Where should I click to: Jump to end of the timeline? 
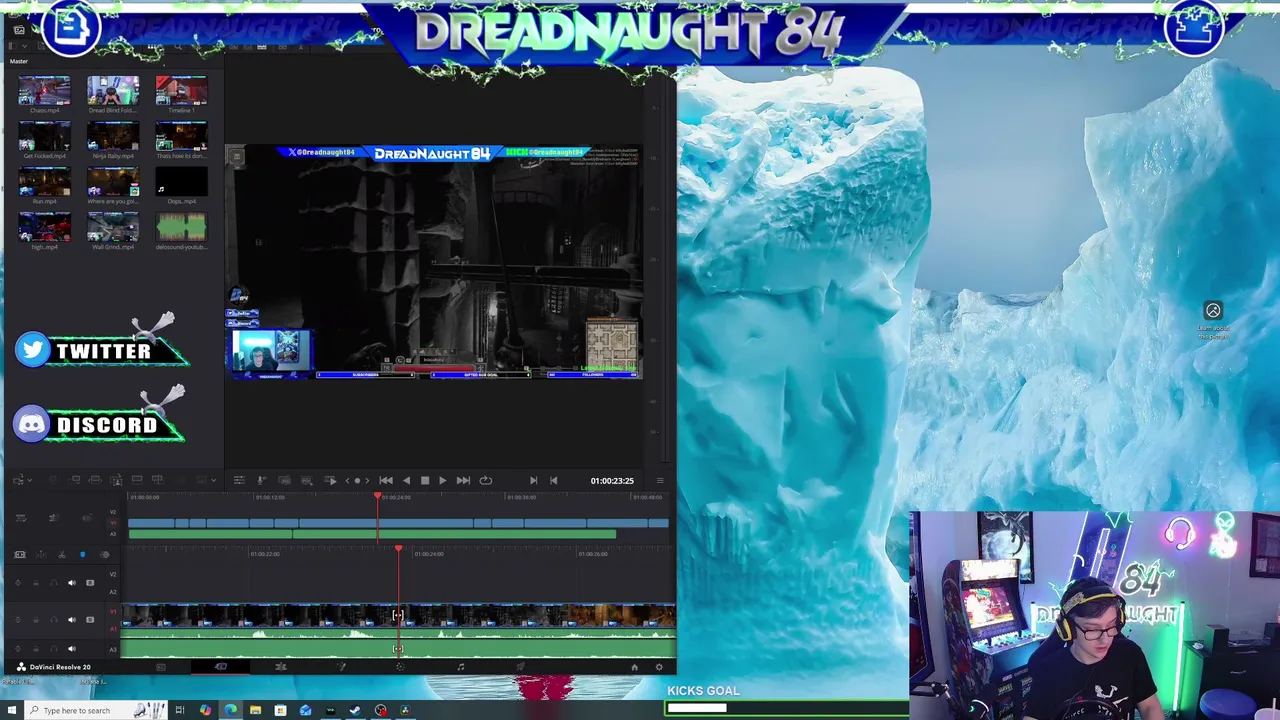463,480
